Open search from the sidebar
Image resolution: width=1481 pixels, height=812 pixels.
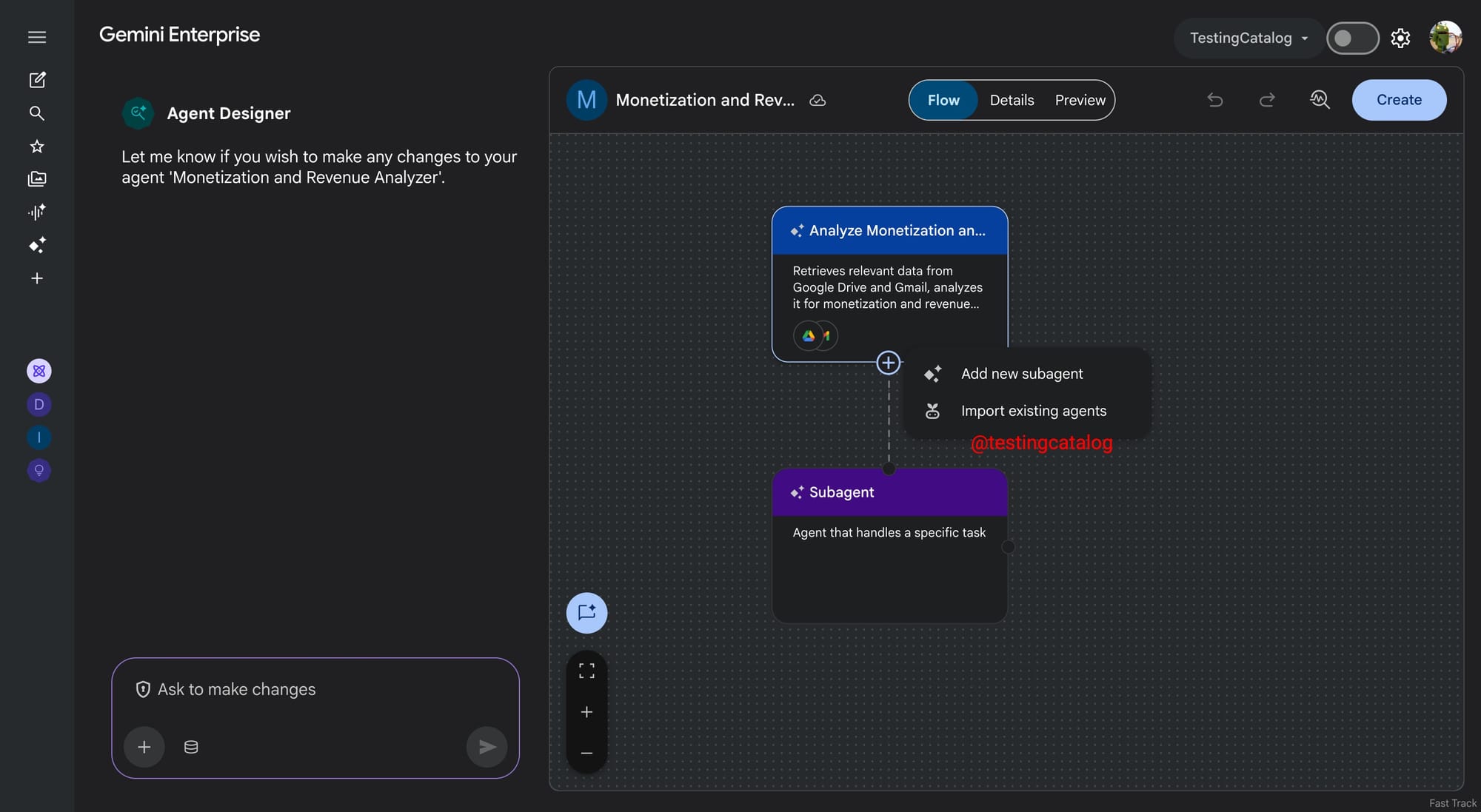(37, 113)
